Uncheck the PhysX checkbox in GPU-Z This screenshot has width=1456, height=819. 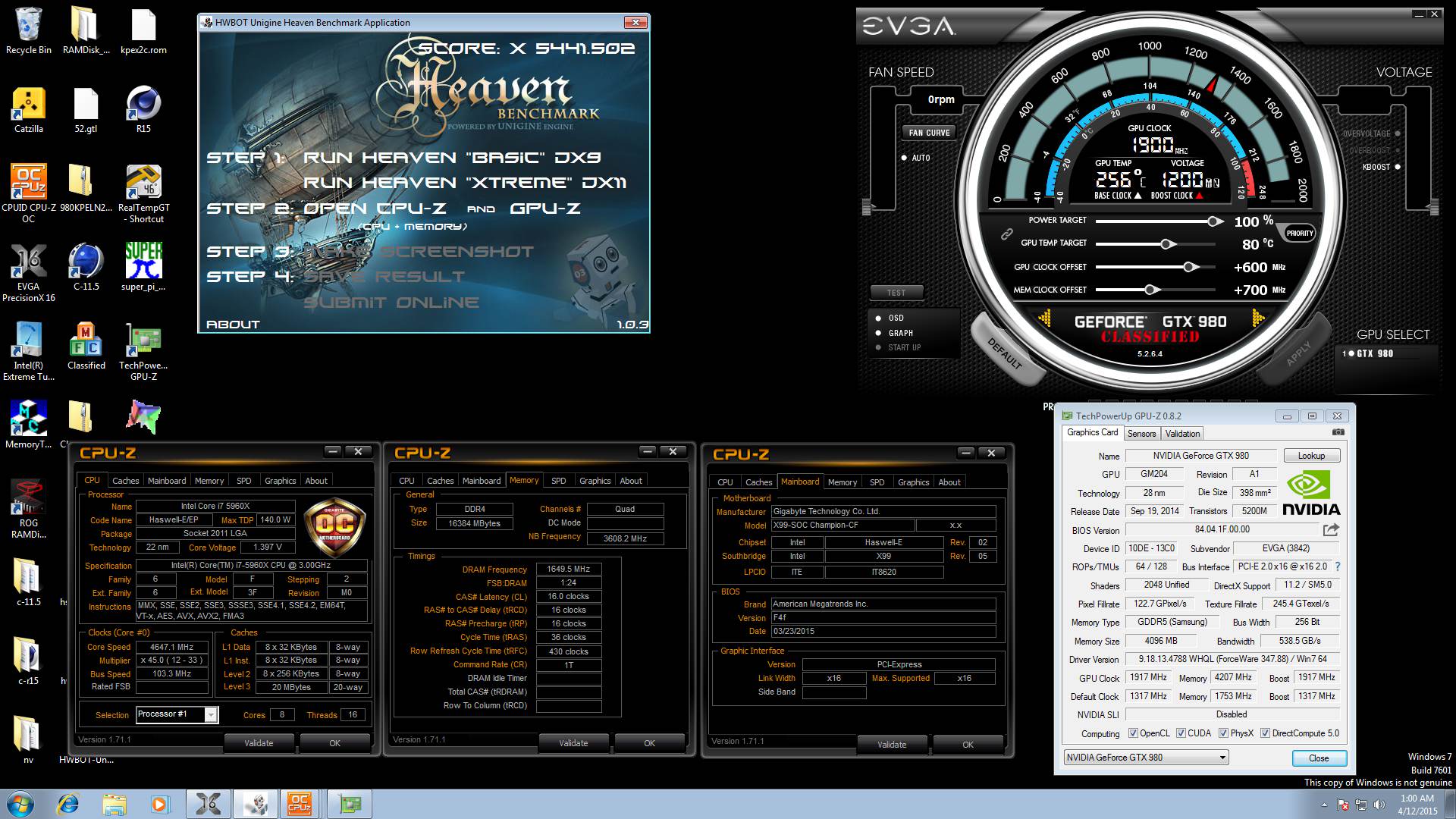pyautogui.click(x=1223, y=733)
